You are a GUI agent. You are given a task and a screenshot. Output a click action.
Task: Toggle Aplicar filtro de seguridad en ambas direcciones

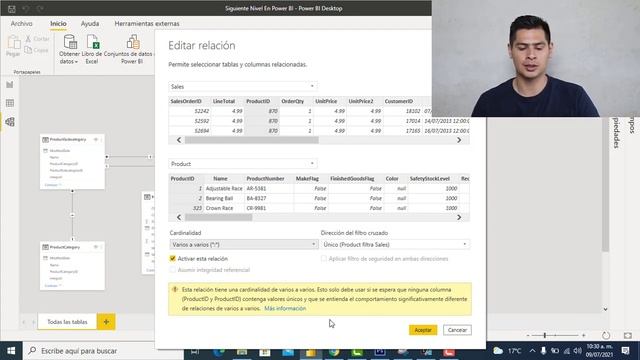click(x=324, y=258)
